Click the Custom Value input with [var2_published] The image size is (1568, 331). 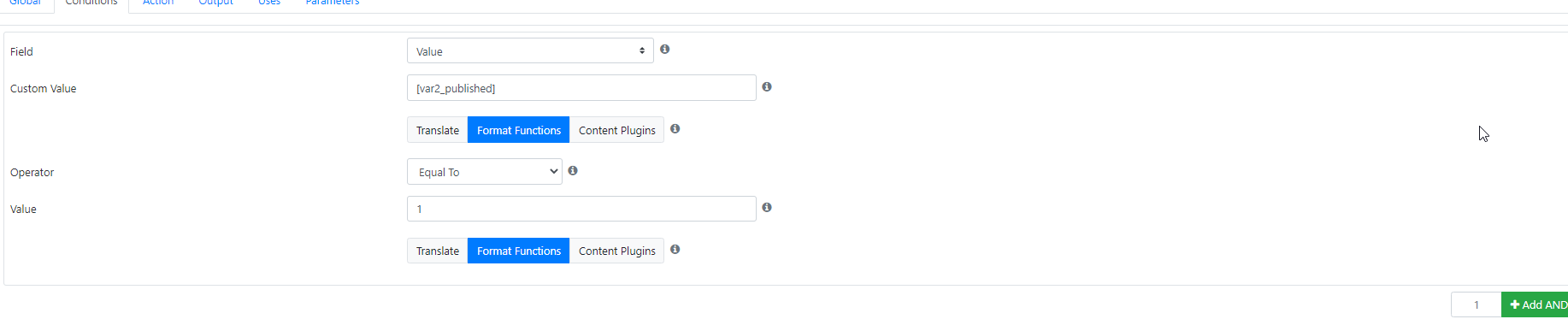[581, 88]
